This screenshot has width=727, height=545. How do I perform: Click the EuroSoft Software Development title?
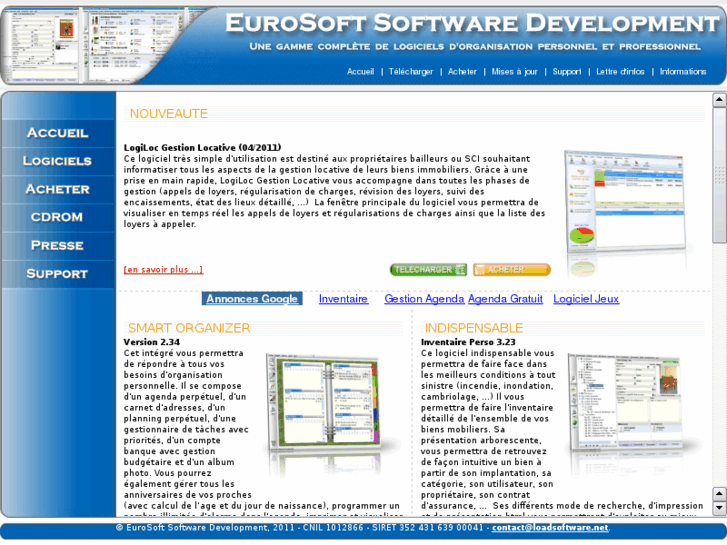pyautogui.click(x=472, y=23)
